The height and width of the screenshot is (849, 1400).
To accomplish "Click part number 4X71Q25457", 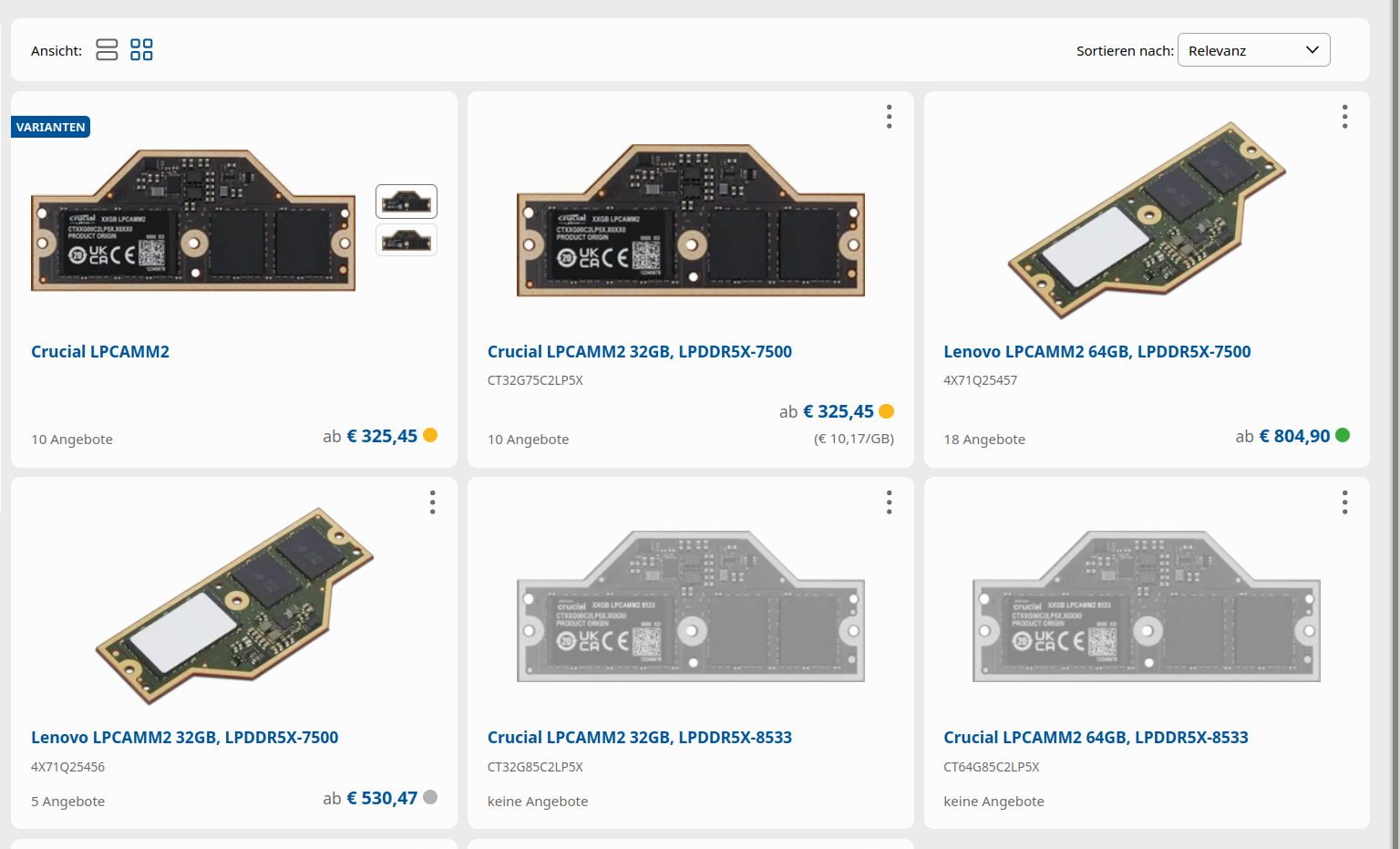I will point(981,380).
